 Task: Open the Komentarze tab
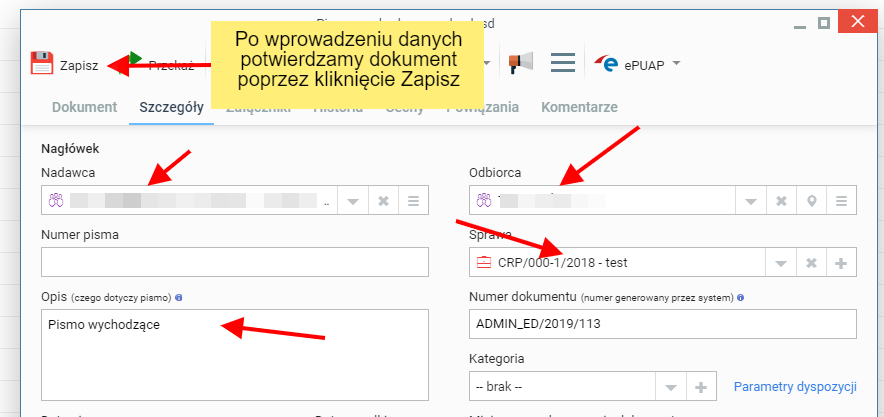(x=579, y=107)
